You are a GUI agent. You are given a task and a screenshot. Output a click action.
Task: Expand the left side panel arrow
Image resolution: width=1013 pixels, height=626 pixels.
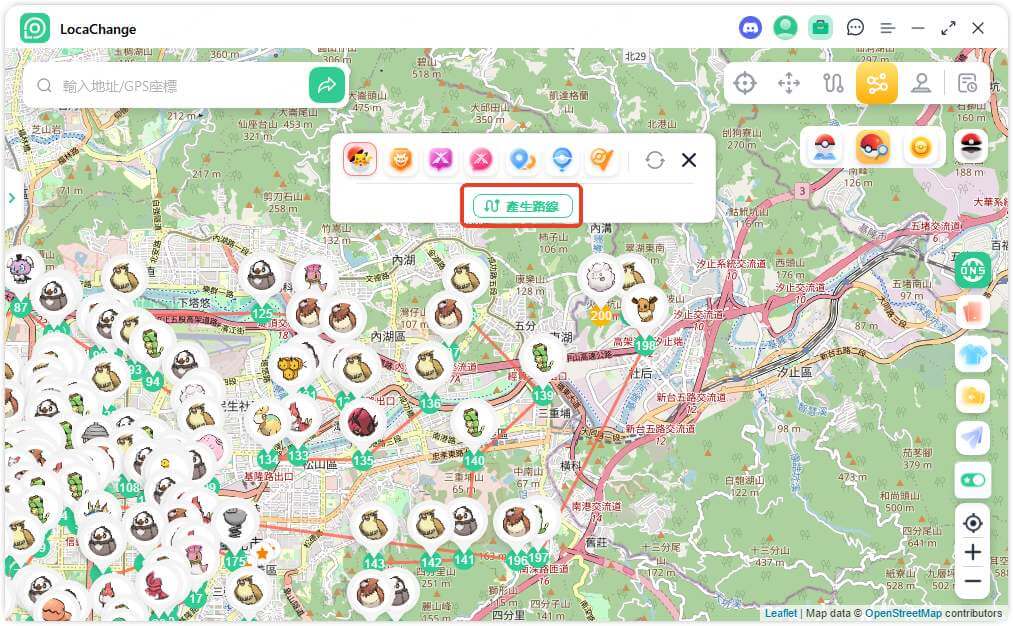[x=12, y=198]
